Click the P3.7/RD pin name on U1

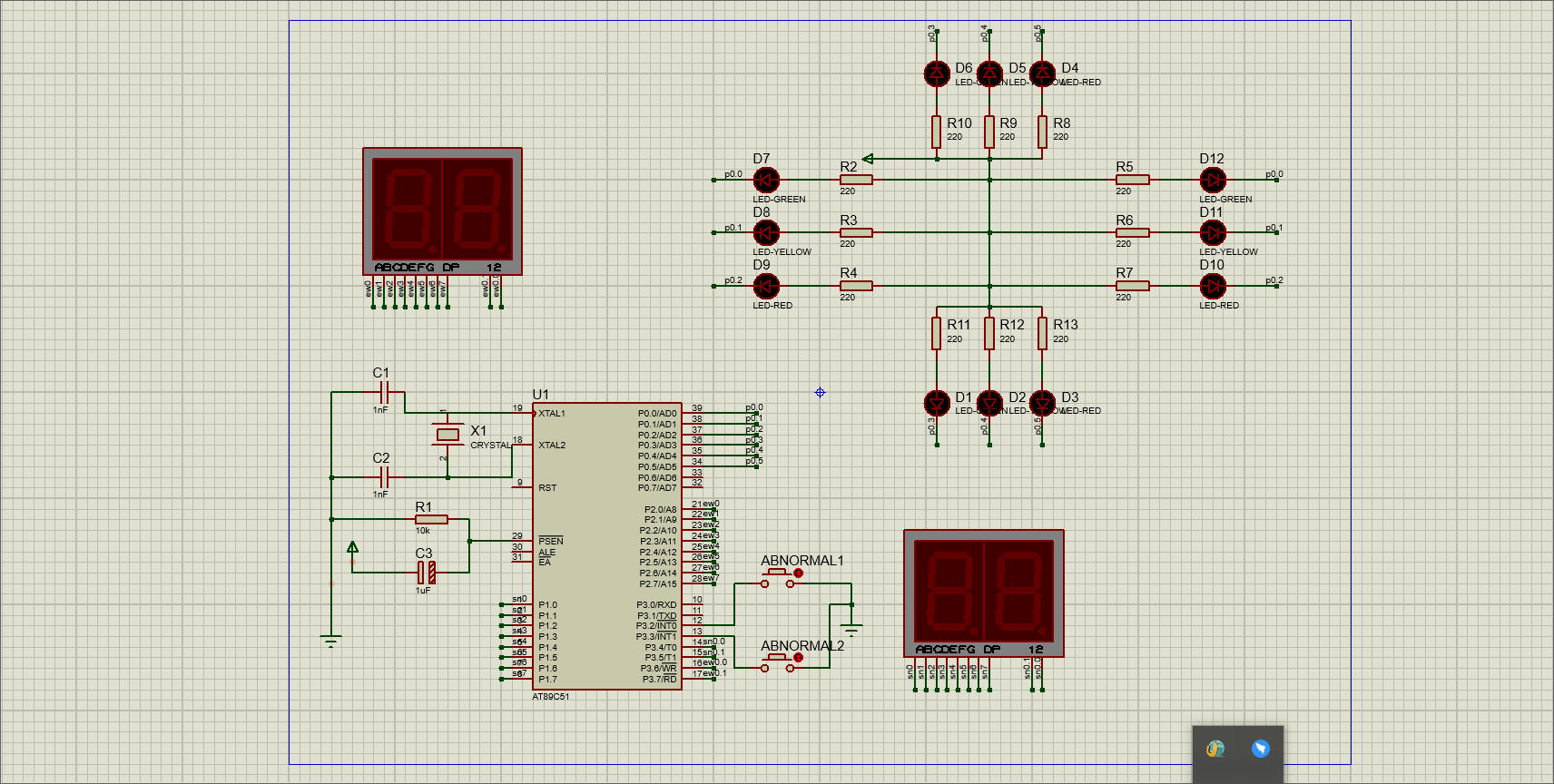click(x=660, y=680)
